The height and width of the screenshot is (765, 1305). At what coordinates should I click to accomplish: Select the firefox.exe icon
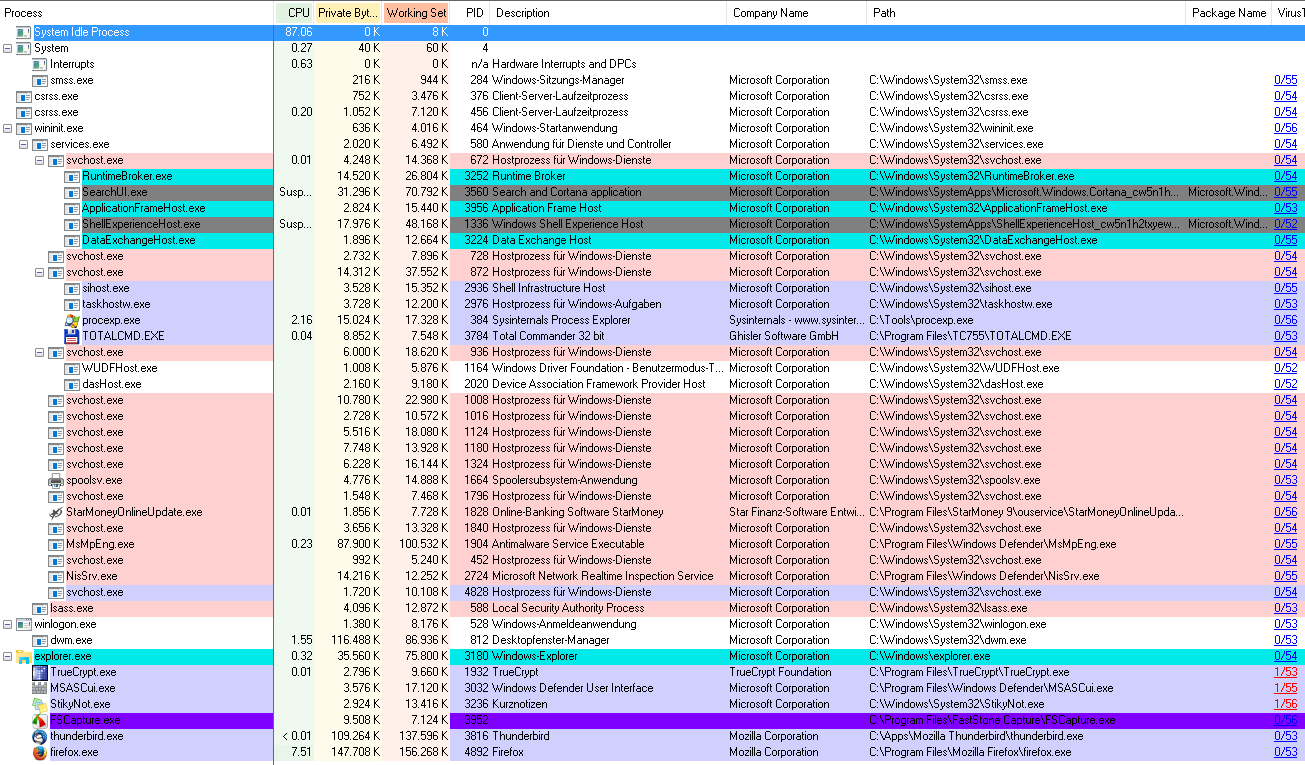[x=40, y=752]
